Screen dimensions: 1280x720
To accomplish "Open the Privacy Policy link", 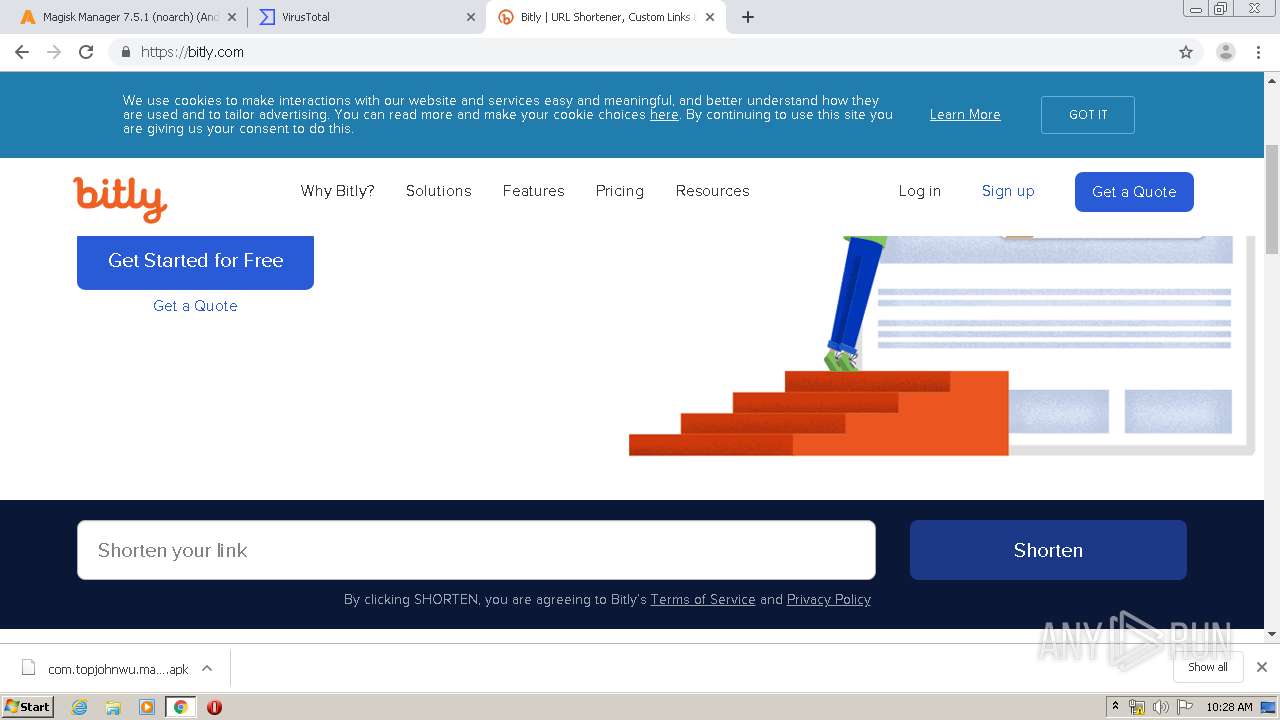I will pos(829,600).
